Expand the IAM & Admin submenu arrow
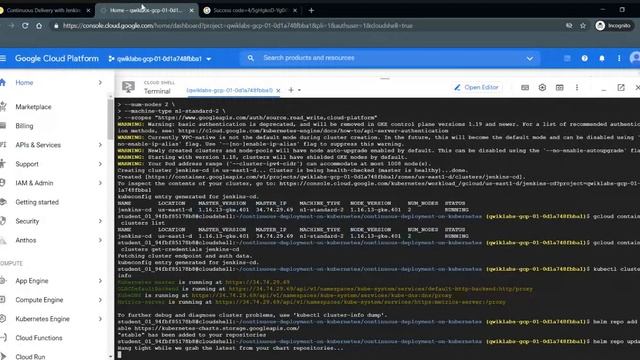Screen dimensions: 640x360 click(x=100, y=183)
